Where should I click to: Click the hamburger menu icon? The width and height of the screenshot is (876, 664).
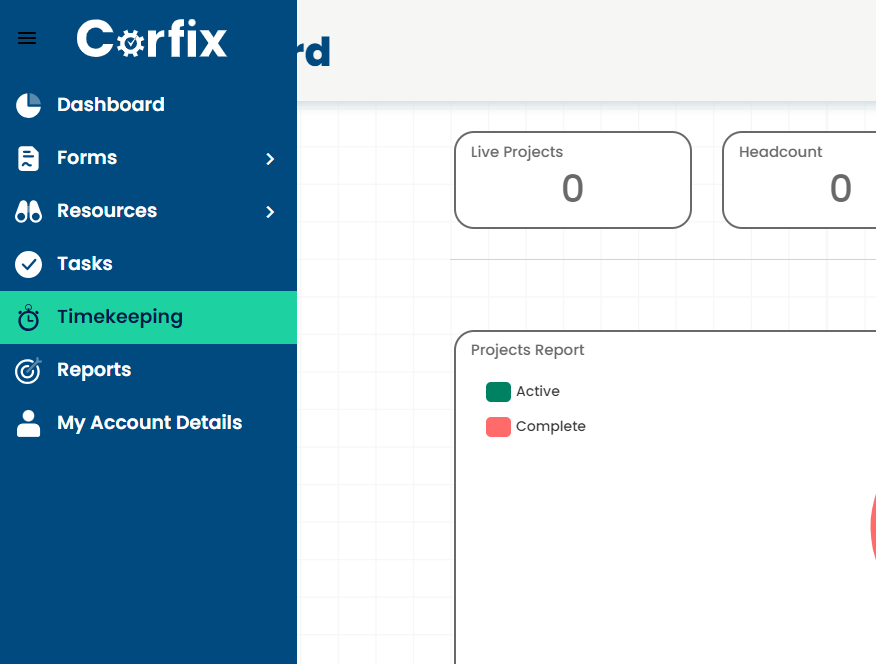tap(27, 39)
